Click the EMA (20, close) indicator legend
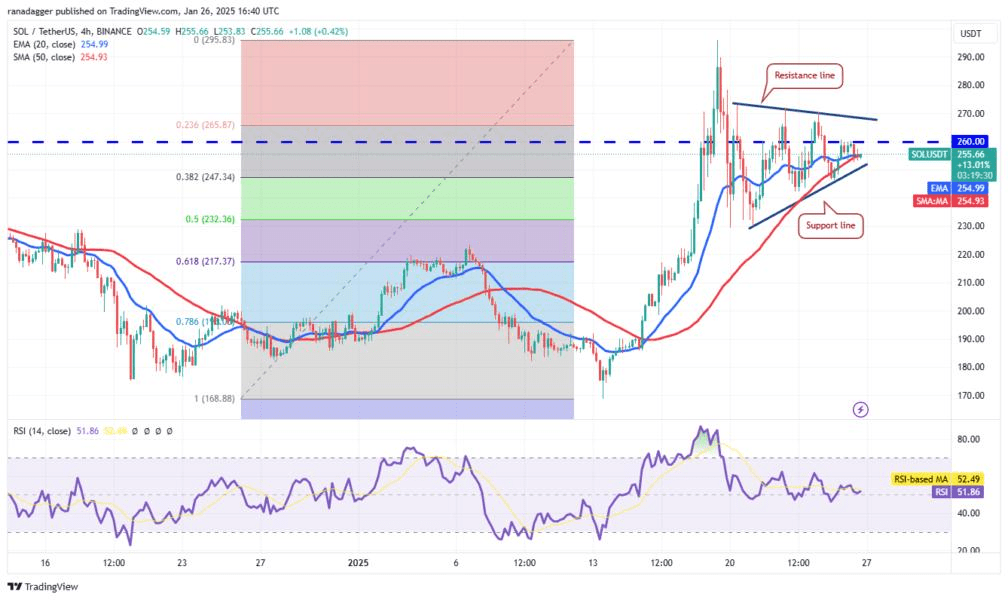This screenshot has width=1008, height=600. [x=44, y=44]
